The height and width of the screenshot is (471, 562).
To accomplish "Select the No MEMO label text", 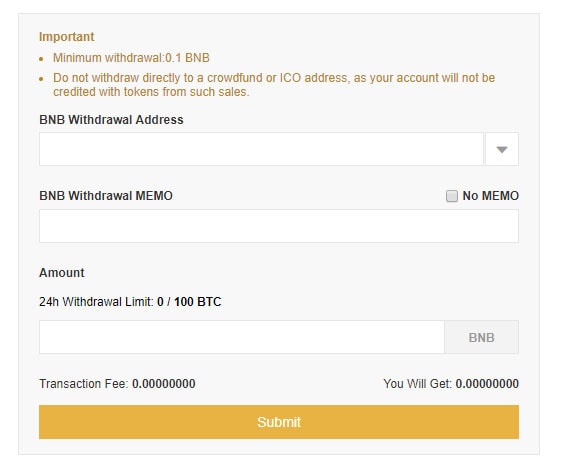I will click(490, 196).
